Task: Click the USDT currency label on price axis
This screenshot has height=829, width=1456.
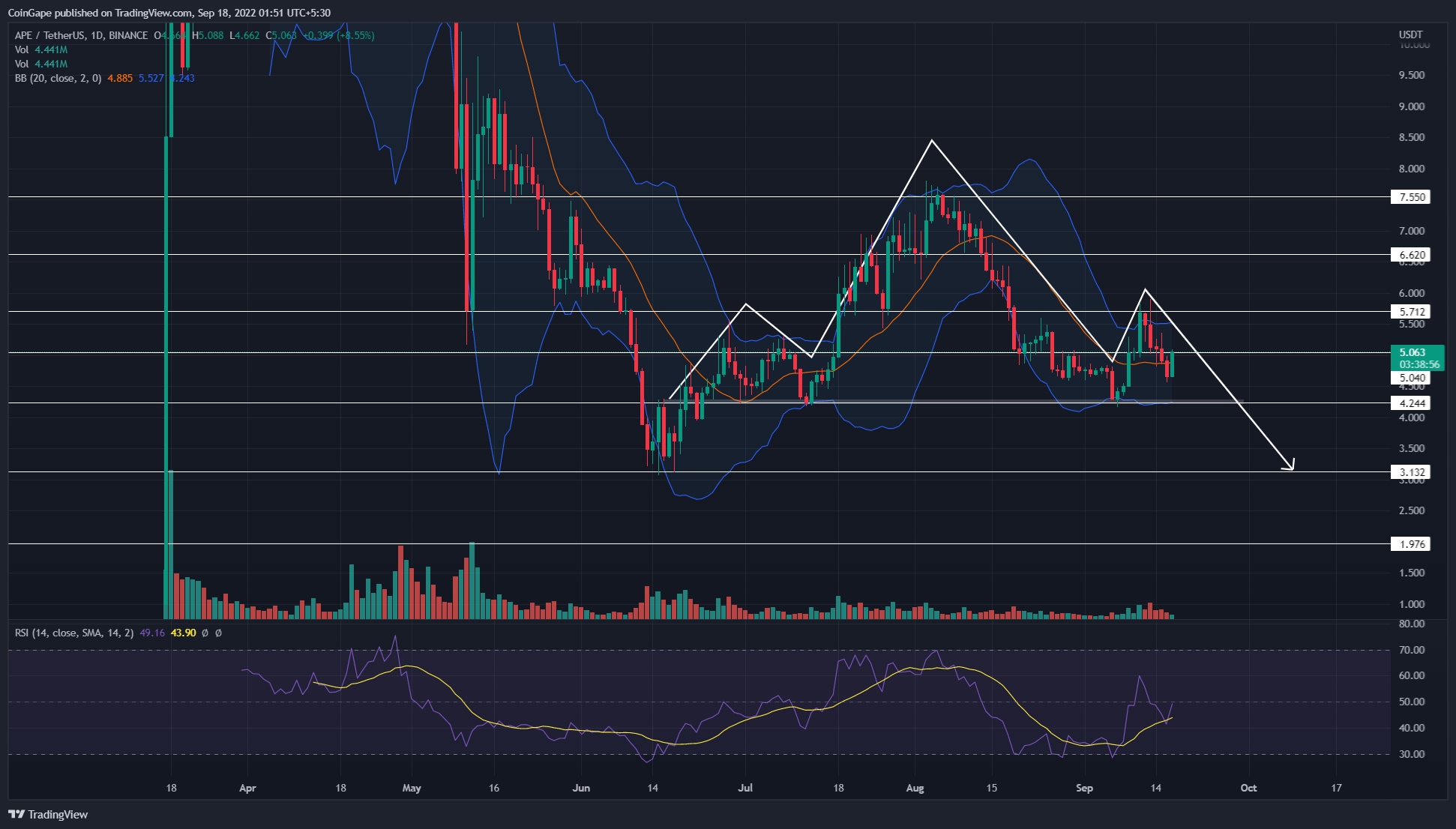Action: click(x=1410, y=34)
